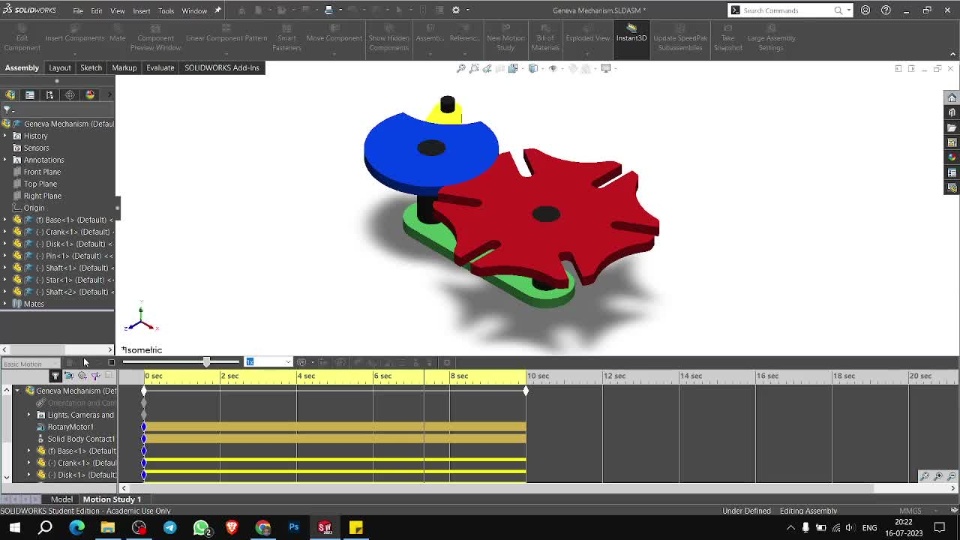Collapse Geneva Mechanism node in motion tree
Screen dimensions: 960x540
[17, 391]
